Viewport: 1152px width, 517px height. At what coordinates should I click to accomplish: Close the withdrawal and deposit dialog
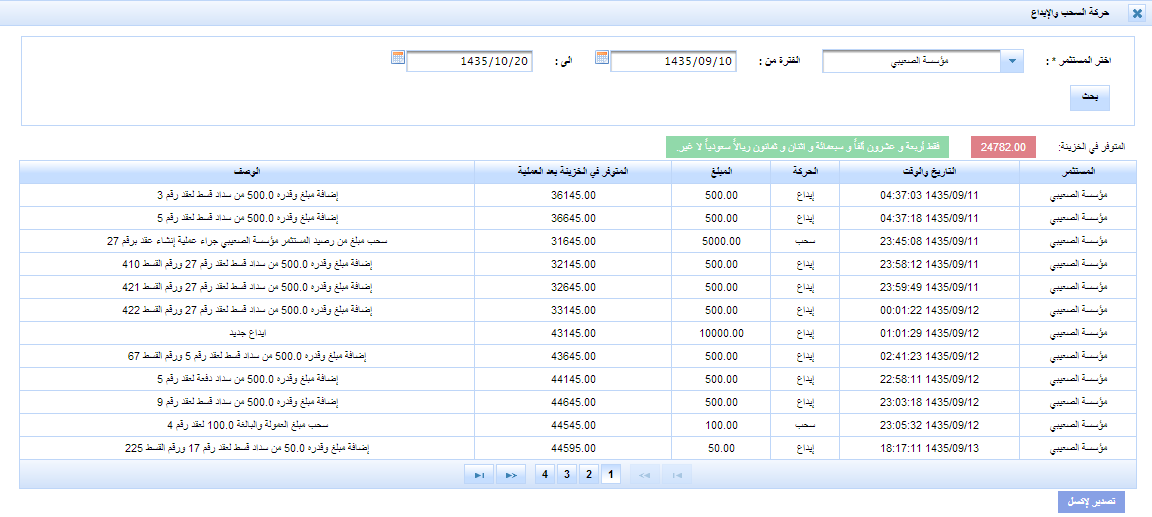click(x=1137, y=13)
